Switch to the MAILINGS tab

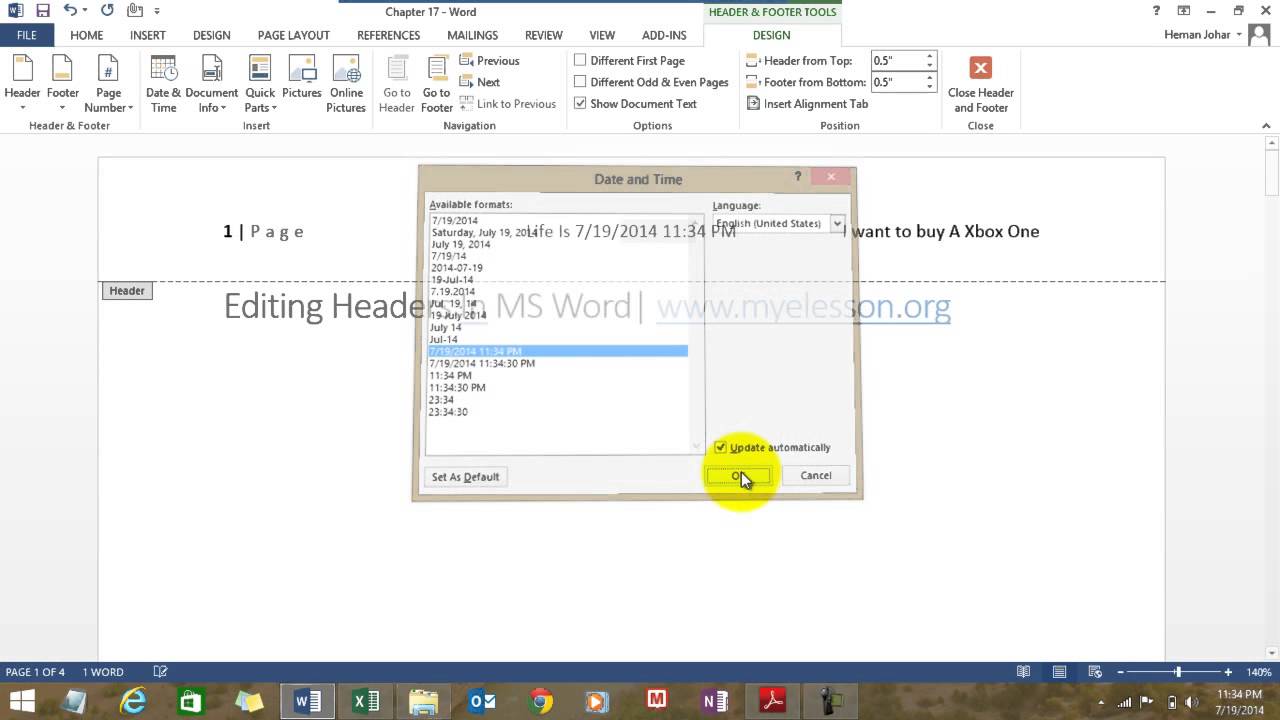(x=473, y=35)
